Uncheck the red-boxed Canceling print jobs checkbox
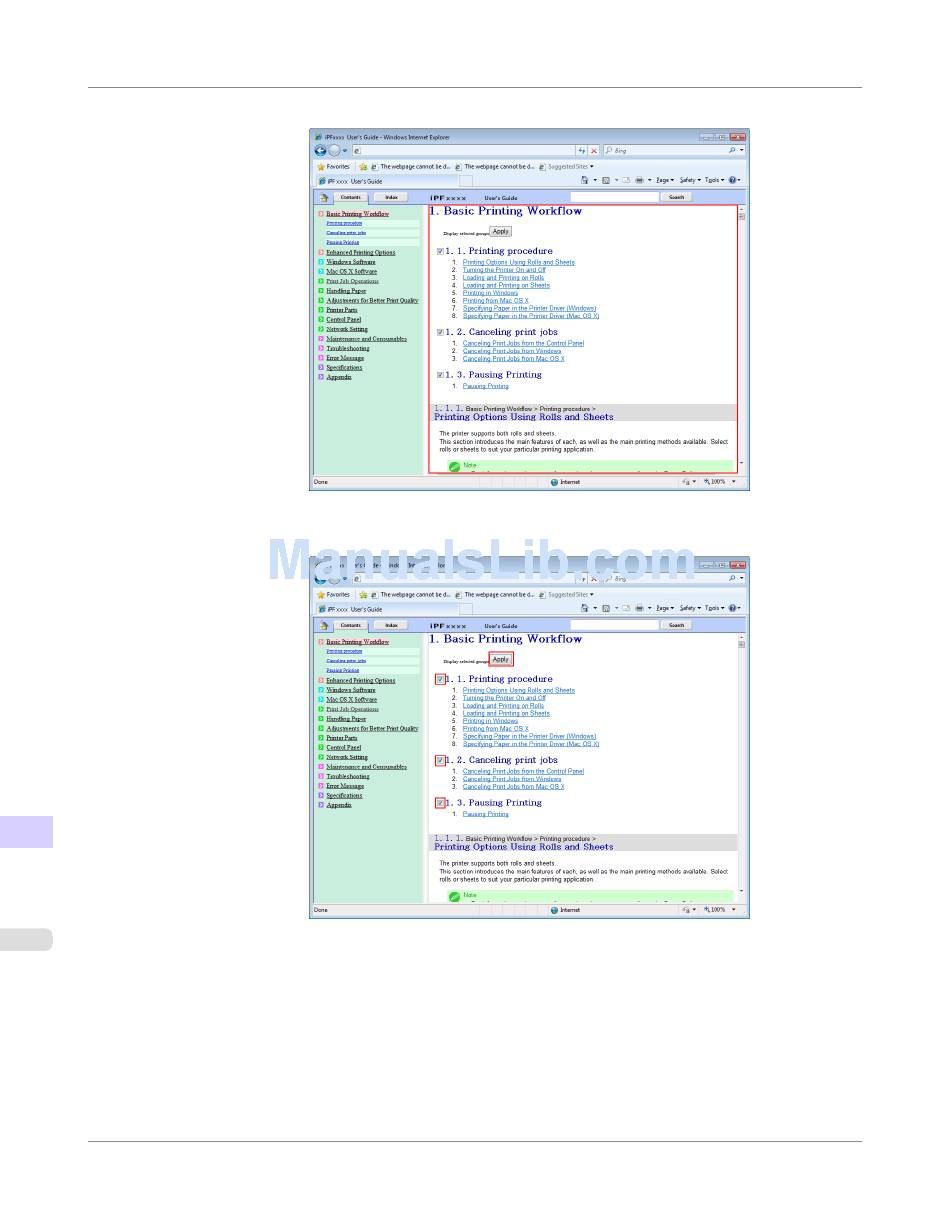This screenshot has width=950, height=1229. [x=440, y=760]
